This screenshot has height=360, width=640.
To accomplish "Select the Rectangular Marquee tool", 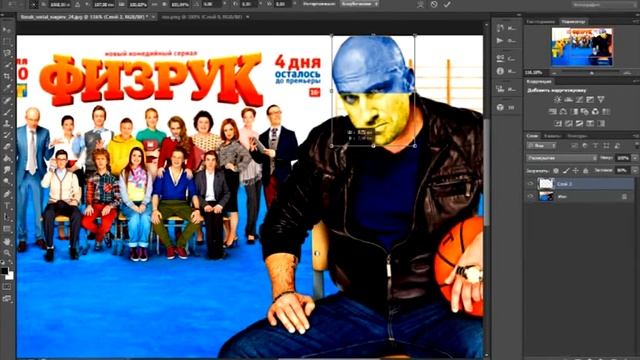I will point(7,42).
